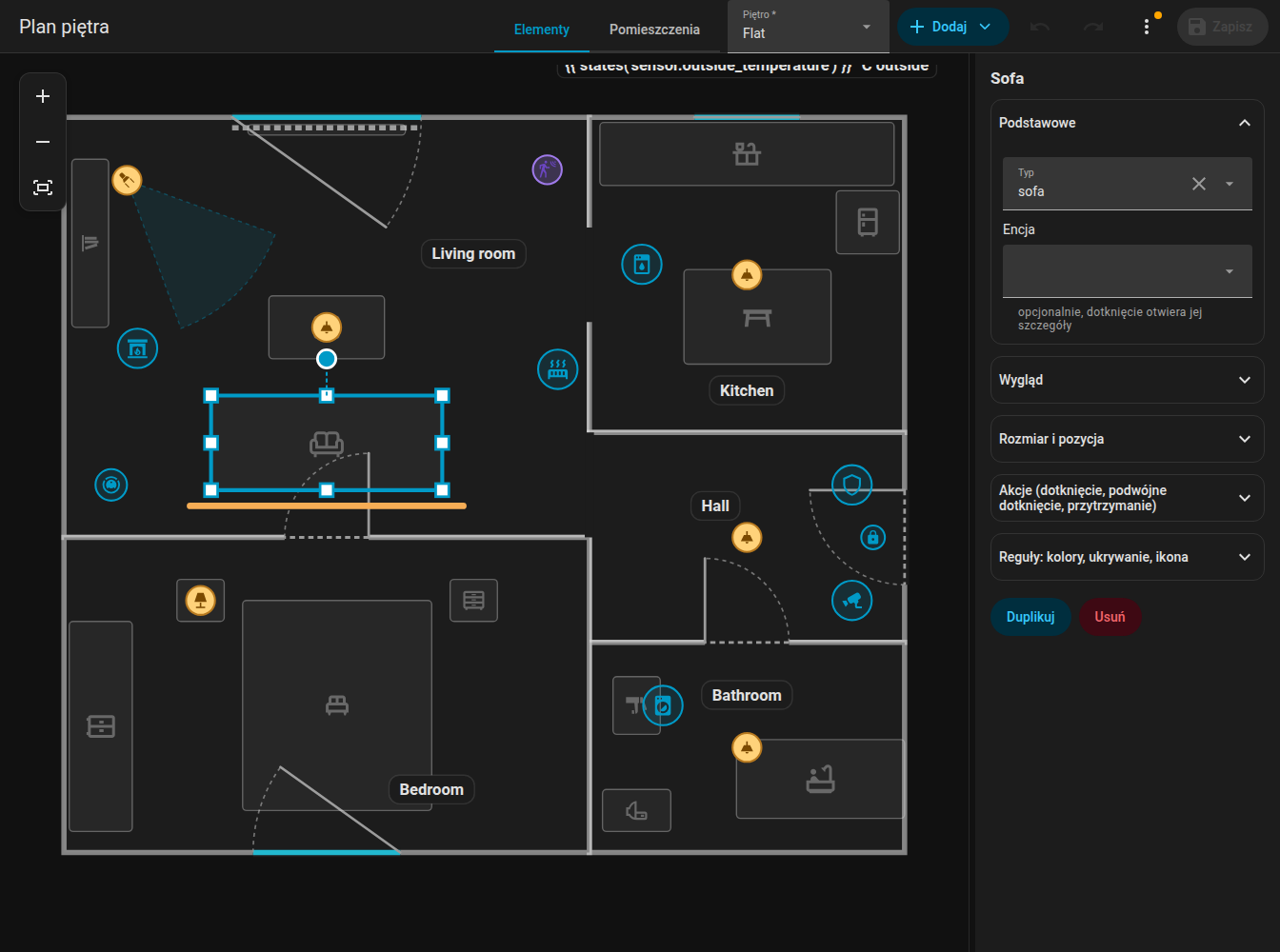Screen dimensions: 1280x952
Task: Click the Duplikuj button
Action: (1030, 617)
